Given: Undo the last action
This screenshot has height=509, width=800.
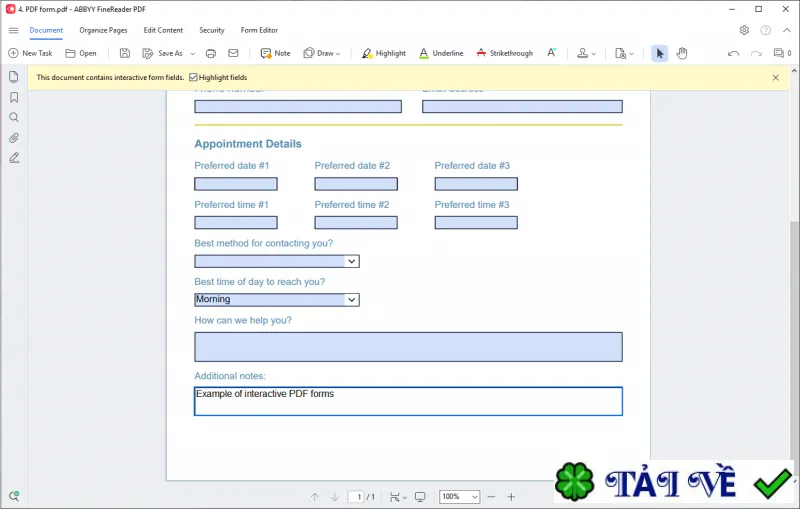Looking at the screenshot, I should [733, 53].
